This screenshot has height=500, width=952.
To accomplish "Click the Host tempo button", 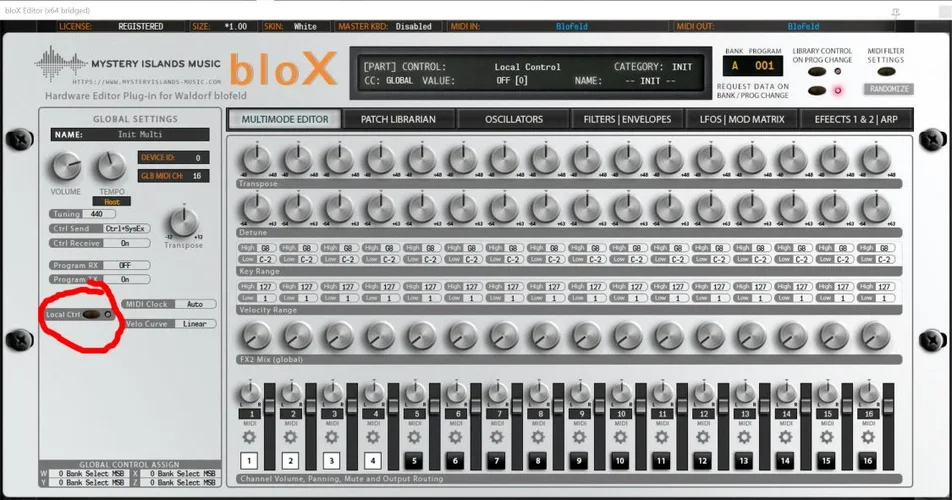I will pos(112,201).
